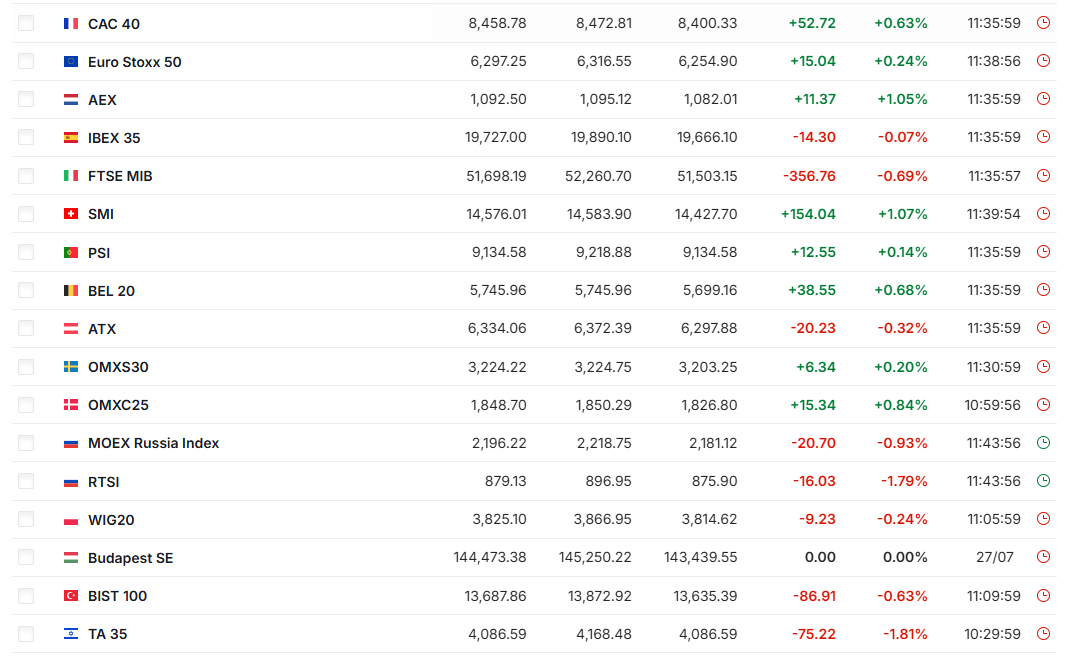The height and width of the screenshot is (658, 1085).
Task: Click the red clock icon in the WIG20 row
Action: (1043, 519)
